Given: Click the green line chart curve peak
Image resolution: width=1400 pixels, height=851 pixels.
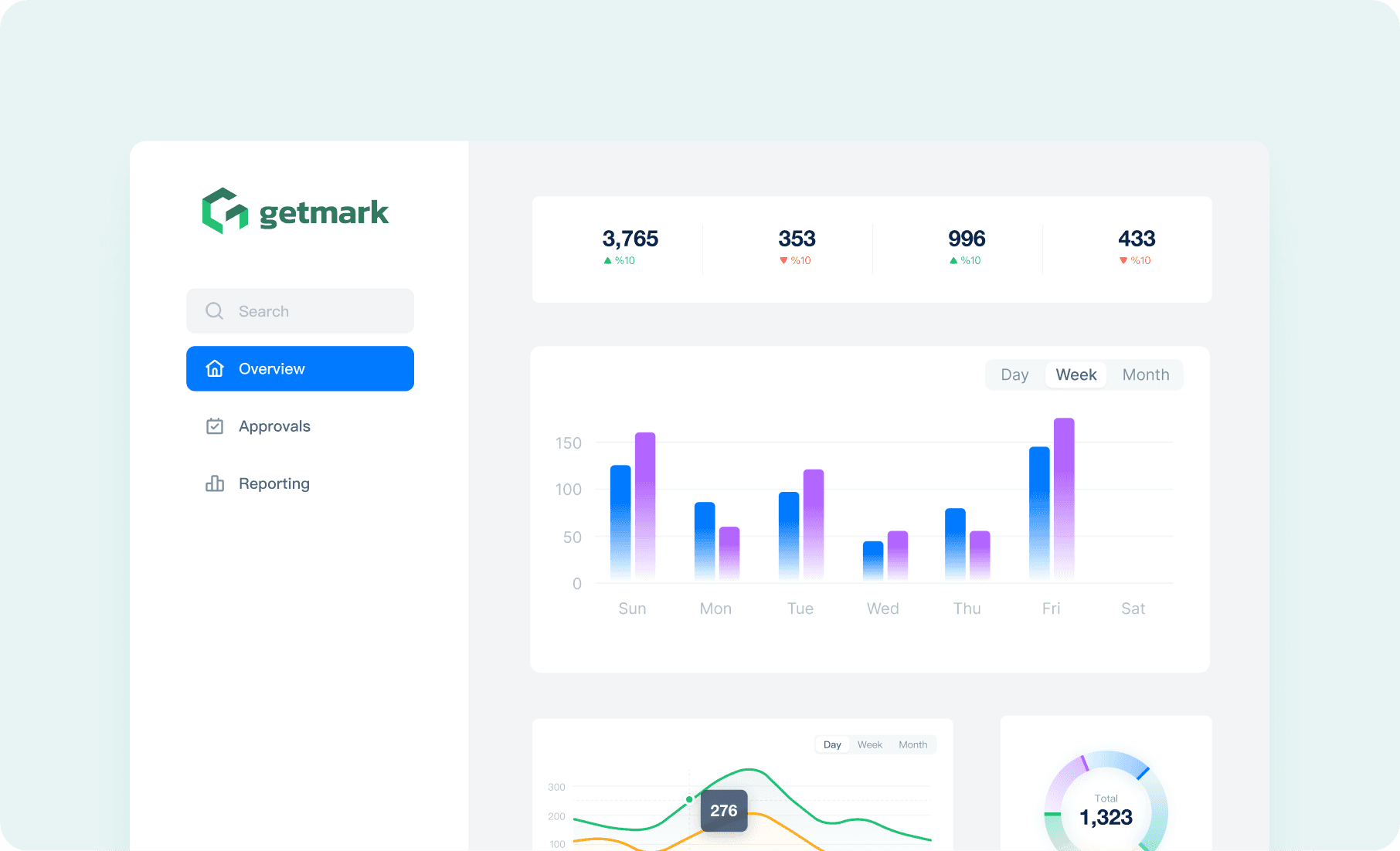Looking at the screenshot, I should coord(749,770).
